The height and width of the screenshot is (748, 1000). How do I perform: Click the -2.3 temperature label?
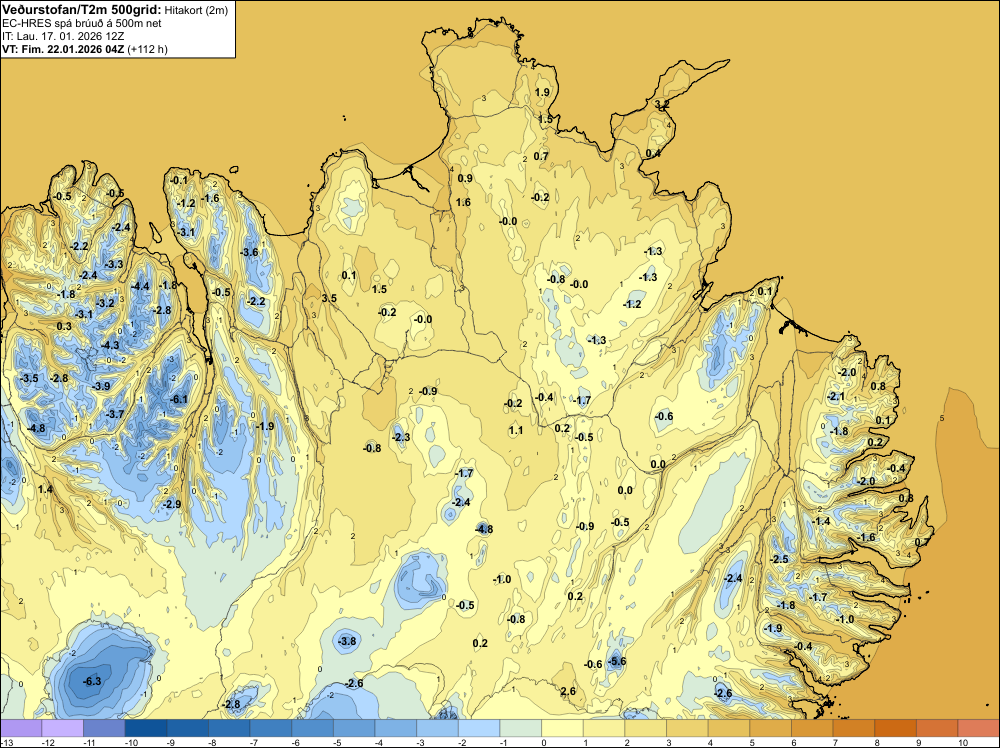click(x=401, y=437)
